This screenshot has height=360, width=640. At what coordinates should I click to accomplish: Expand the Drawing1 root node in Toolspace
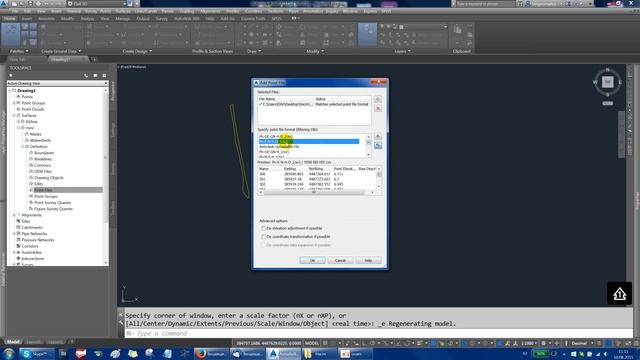pyautogui.click(x=10, y=91)
